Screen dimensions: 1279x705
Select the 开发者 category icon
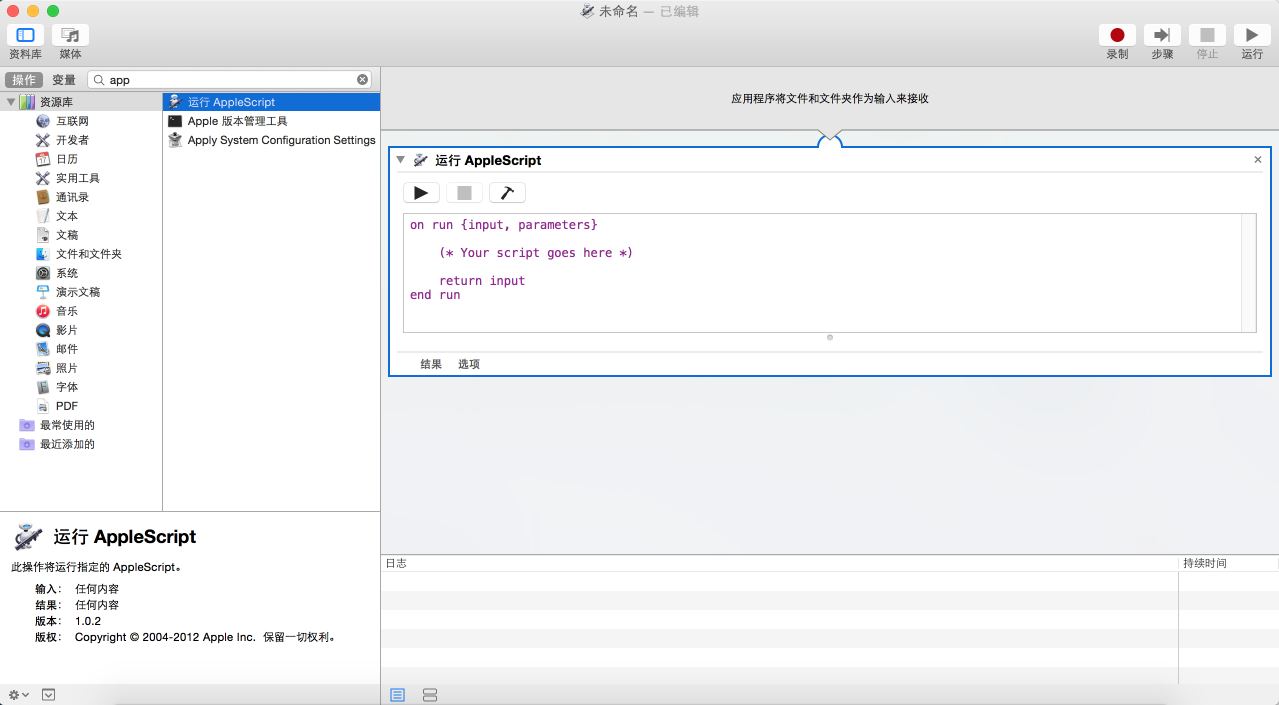click(43, 140)
